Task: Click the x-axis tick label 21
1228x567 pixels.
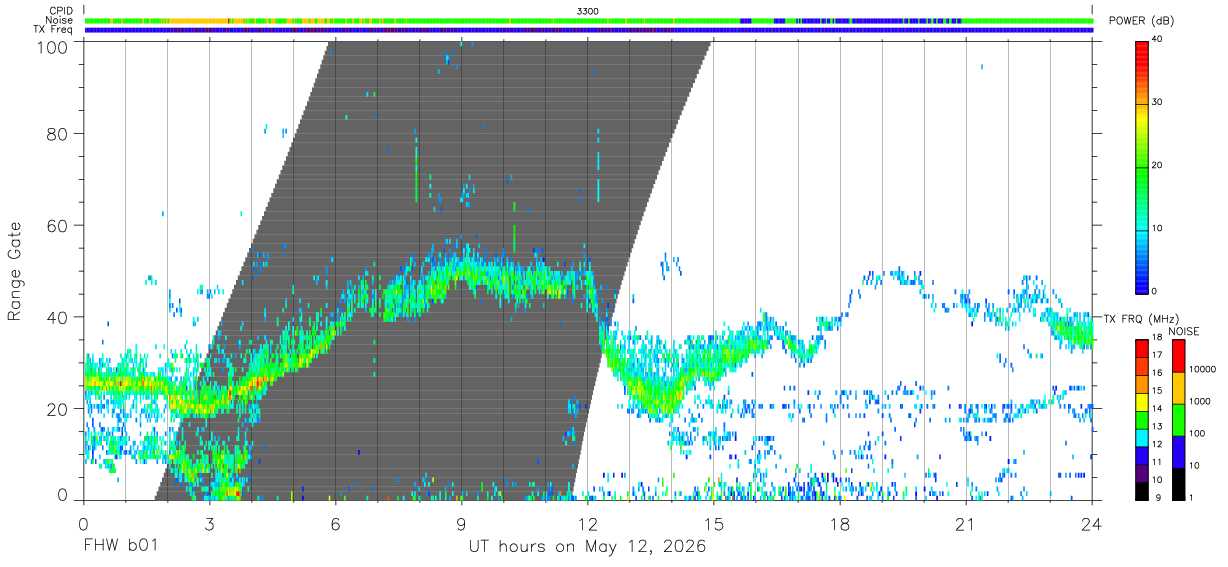Action: click(966, 523)
